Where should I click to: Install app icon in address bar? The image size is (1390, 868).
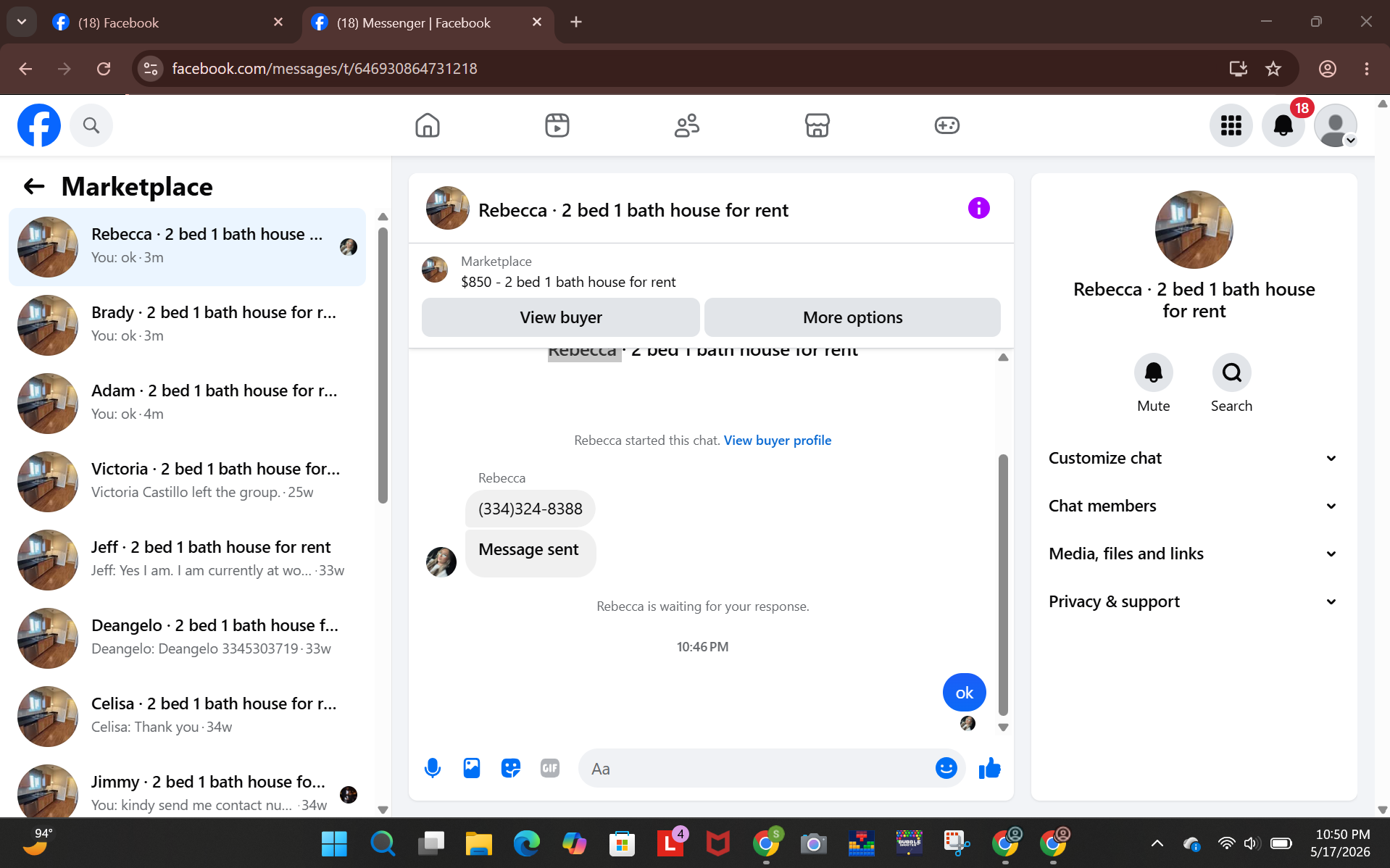[x=1239, y=69]
